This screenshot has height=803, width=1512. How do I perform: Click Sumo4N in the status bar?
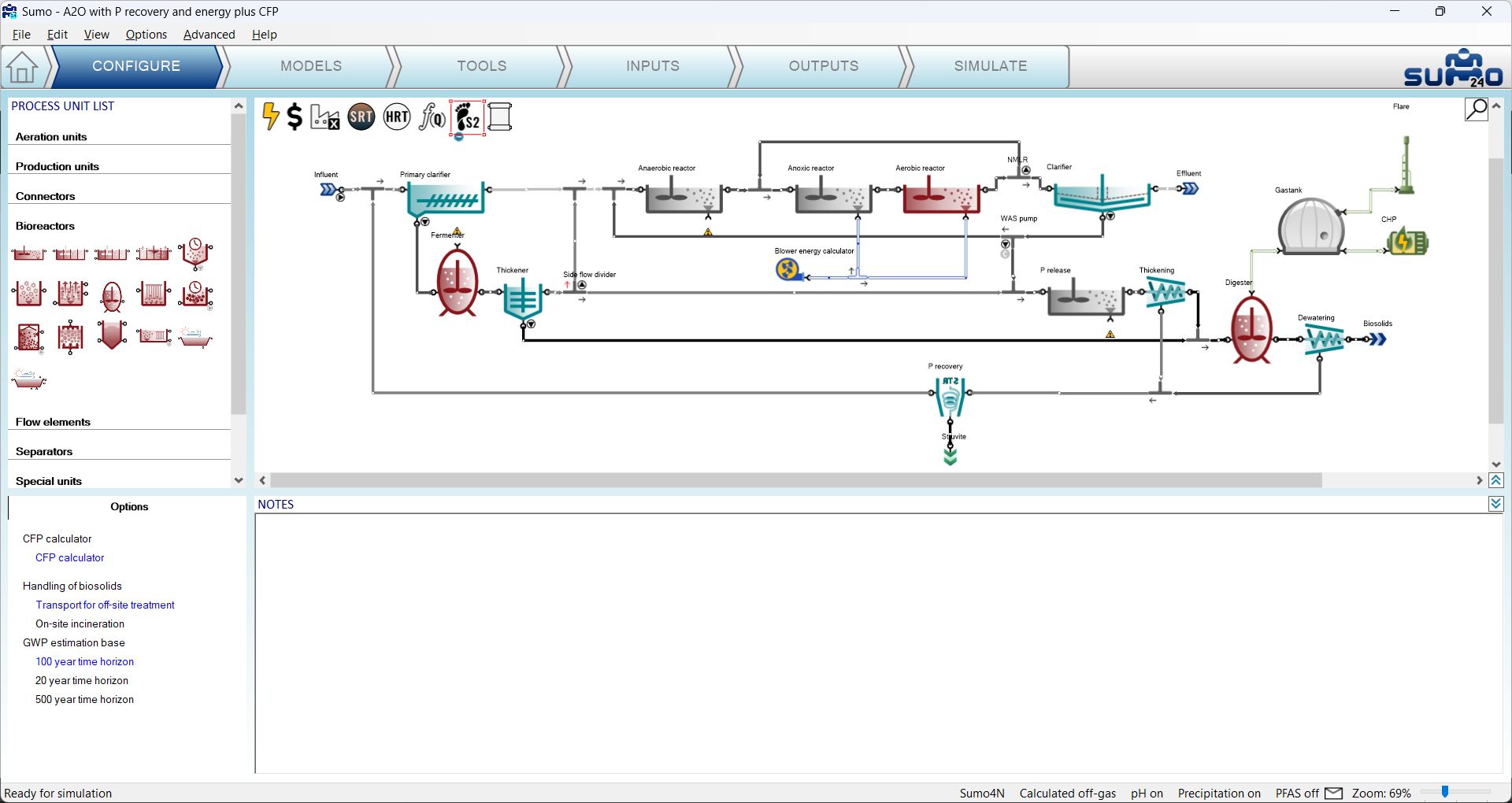[982, 794]
